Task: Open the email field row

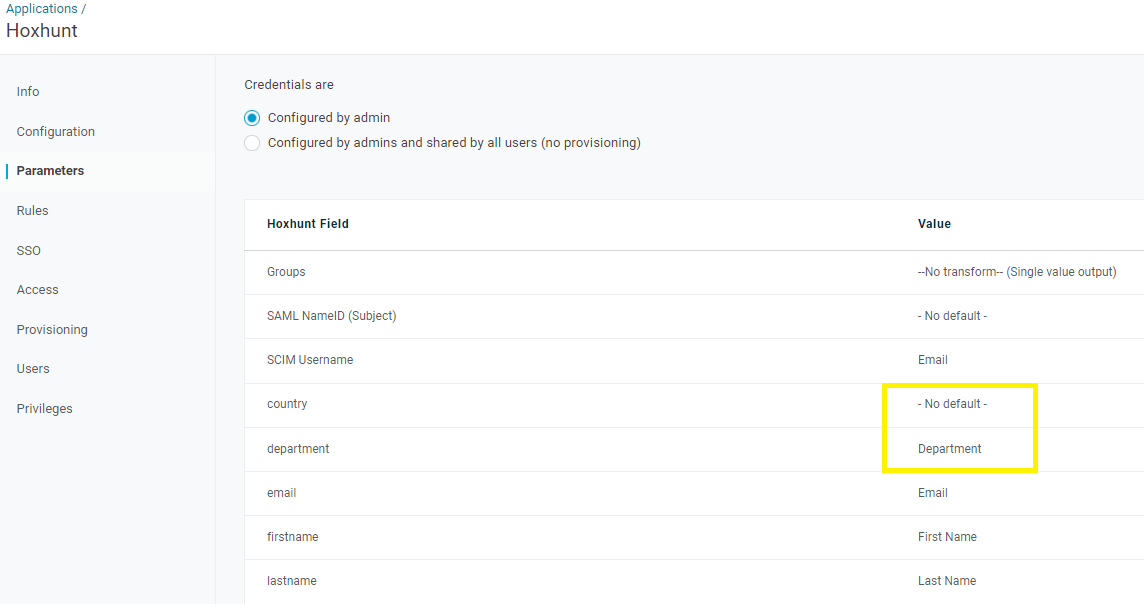Action: coord(694,493)
